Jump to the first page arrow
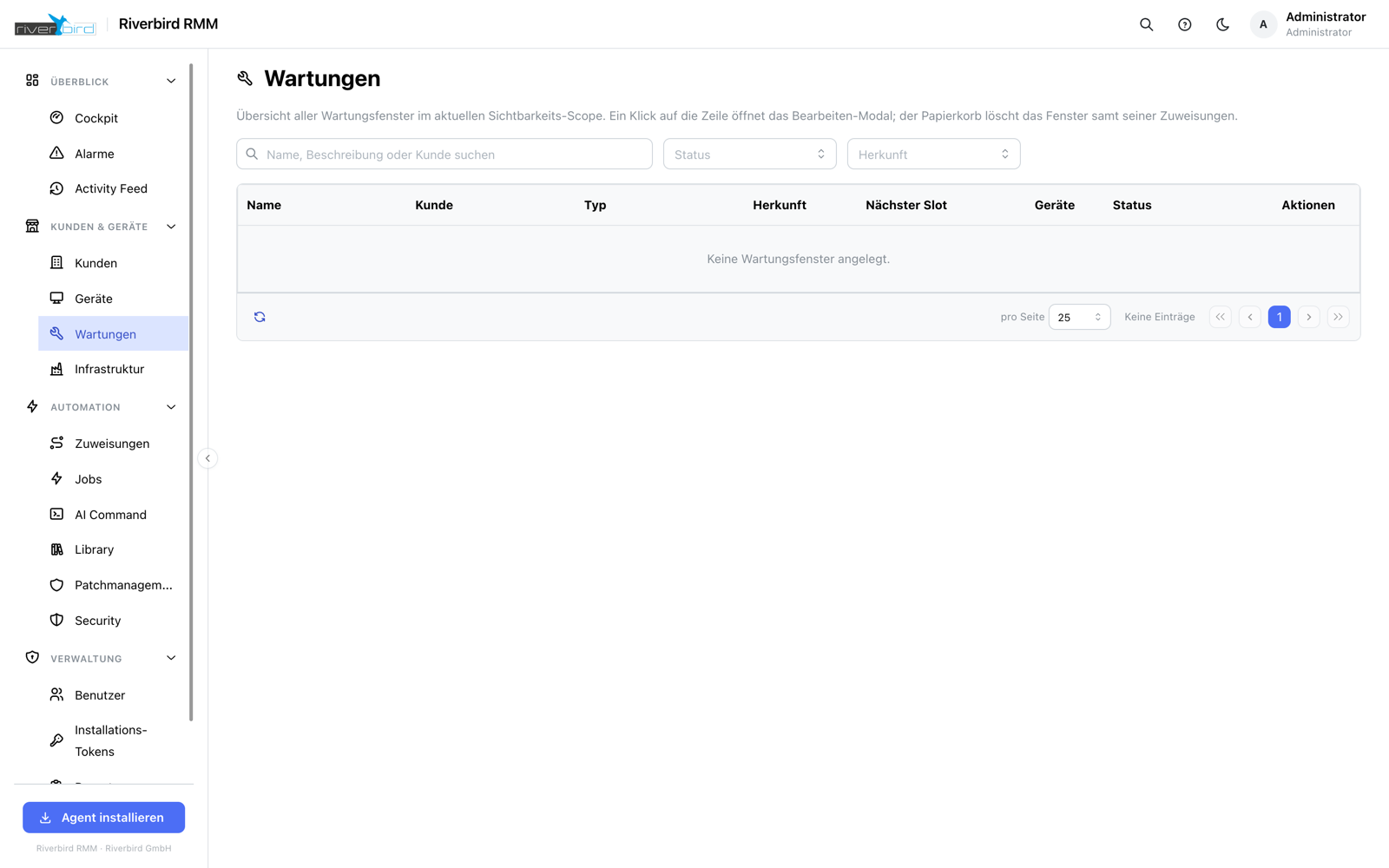Screen dimensions: 1389x868 [x=1220, y=317]
